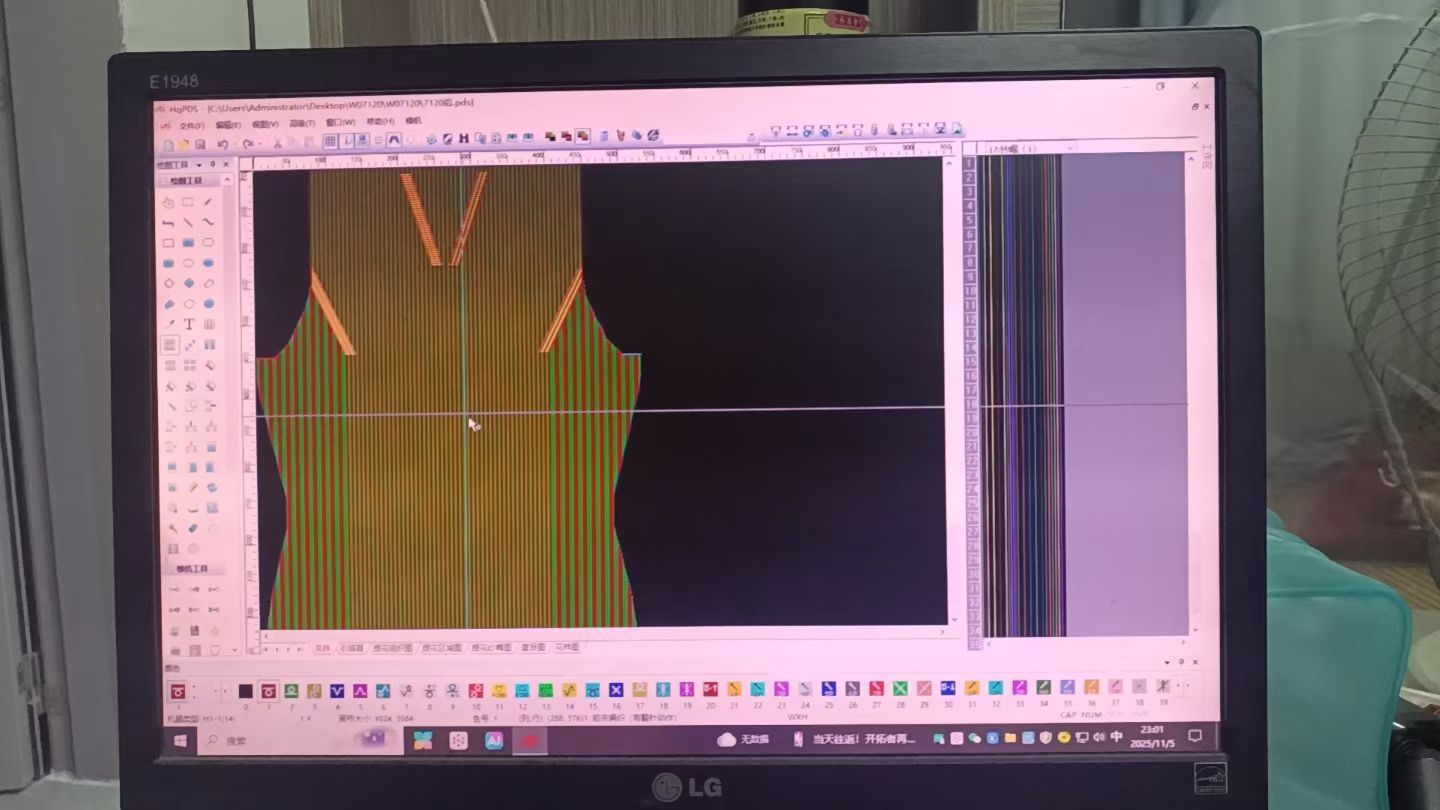Create a new document
The width and height of the screenshot is (1440, 810).
(x=168, y=144)
